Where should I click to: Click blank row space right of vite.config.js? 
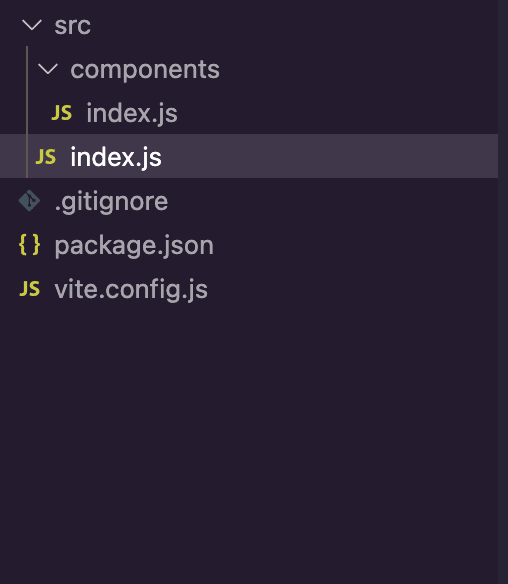(353, 289)
